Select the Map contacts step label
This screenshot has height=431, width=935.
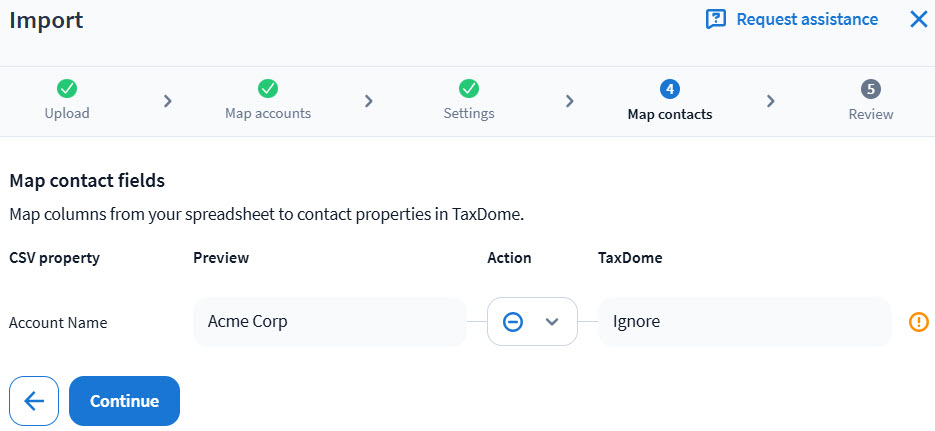670,114
